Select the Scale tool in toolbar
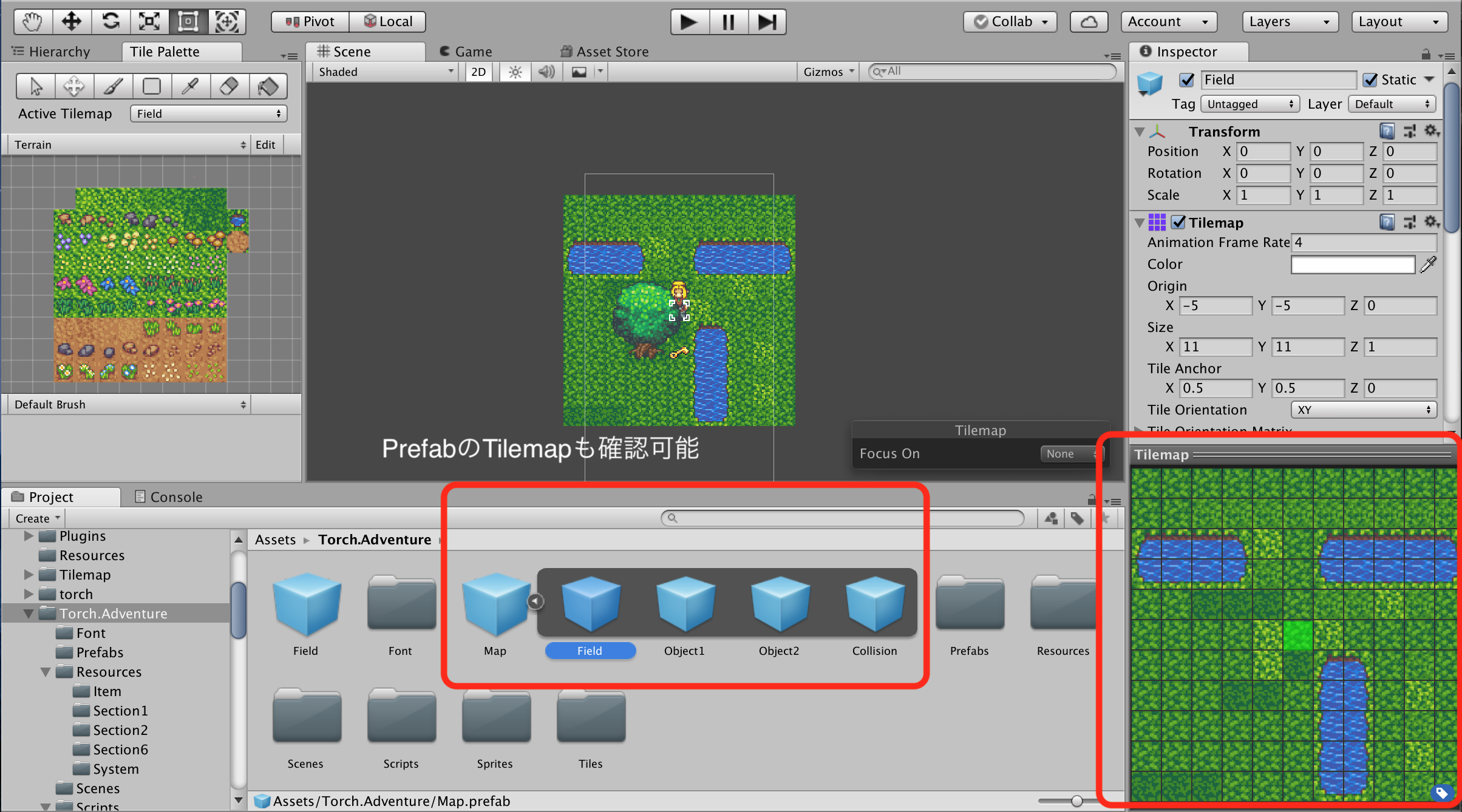This screenshot has height=812, width=1462. pyautogui.click(x=149, y=22)
